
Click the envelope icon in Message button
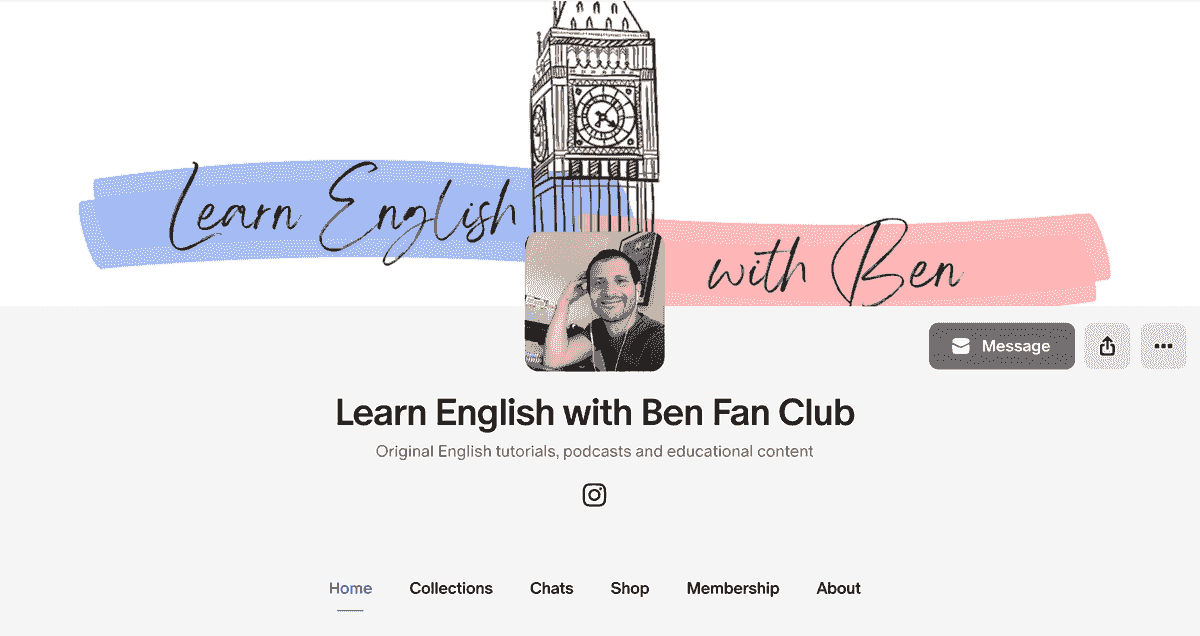(x=961, y=346)
